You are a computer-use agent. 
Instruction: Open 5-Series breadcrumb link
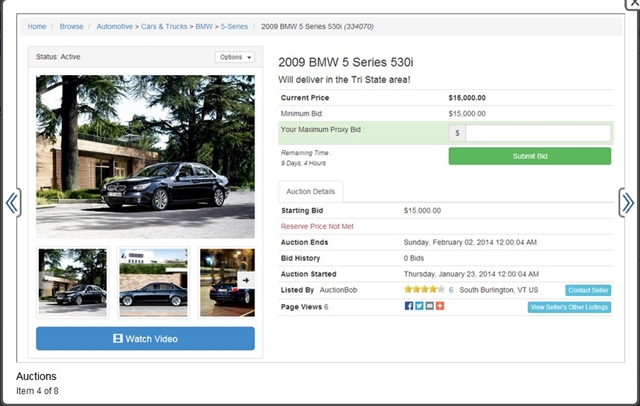[234, 27]
